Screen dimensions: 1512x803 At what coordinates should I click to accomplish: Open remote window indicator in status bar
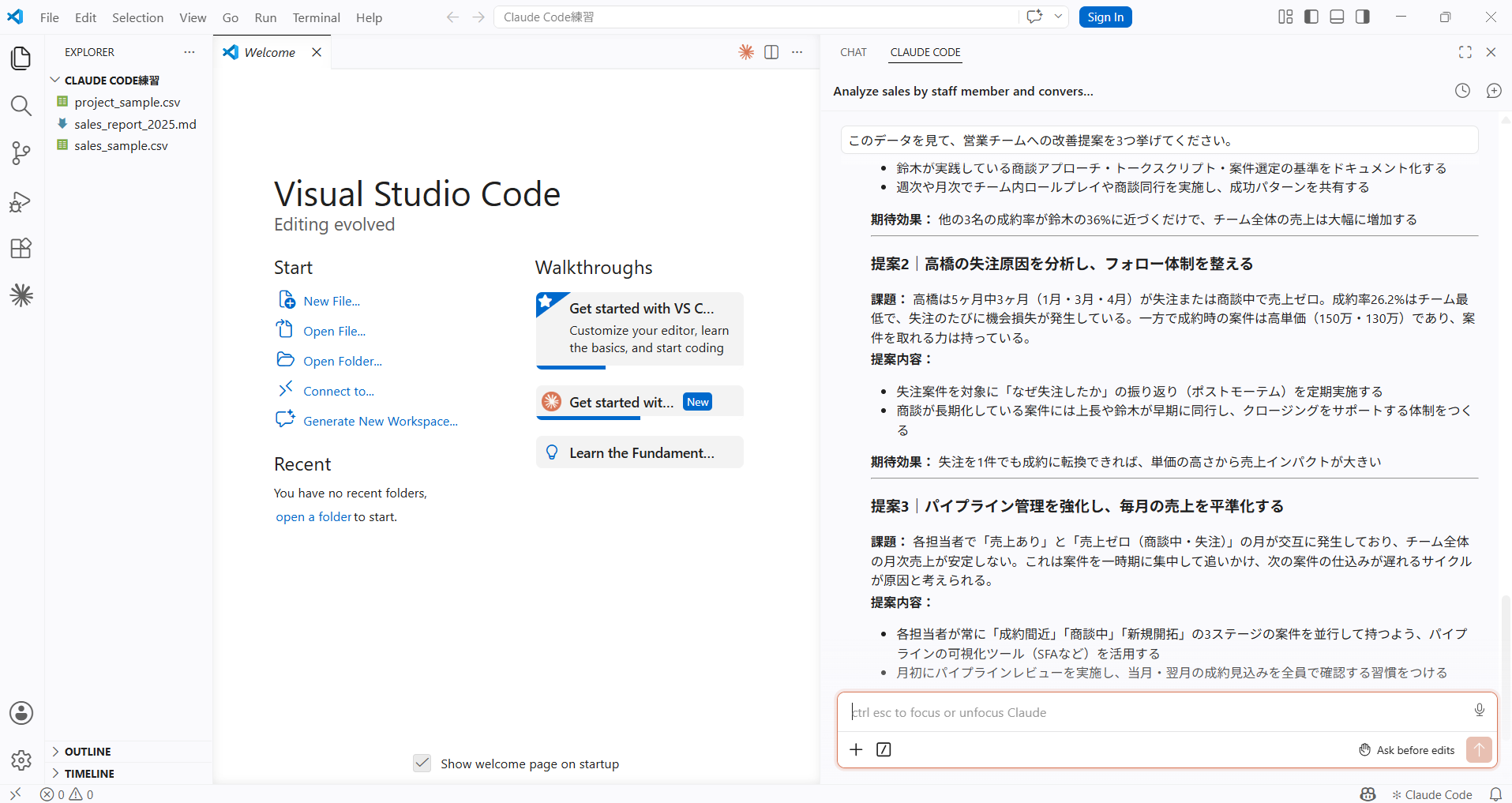pyautogui.click(x=15, y=794)
